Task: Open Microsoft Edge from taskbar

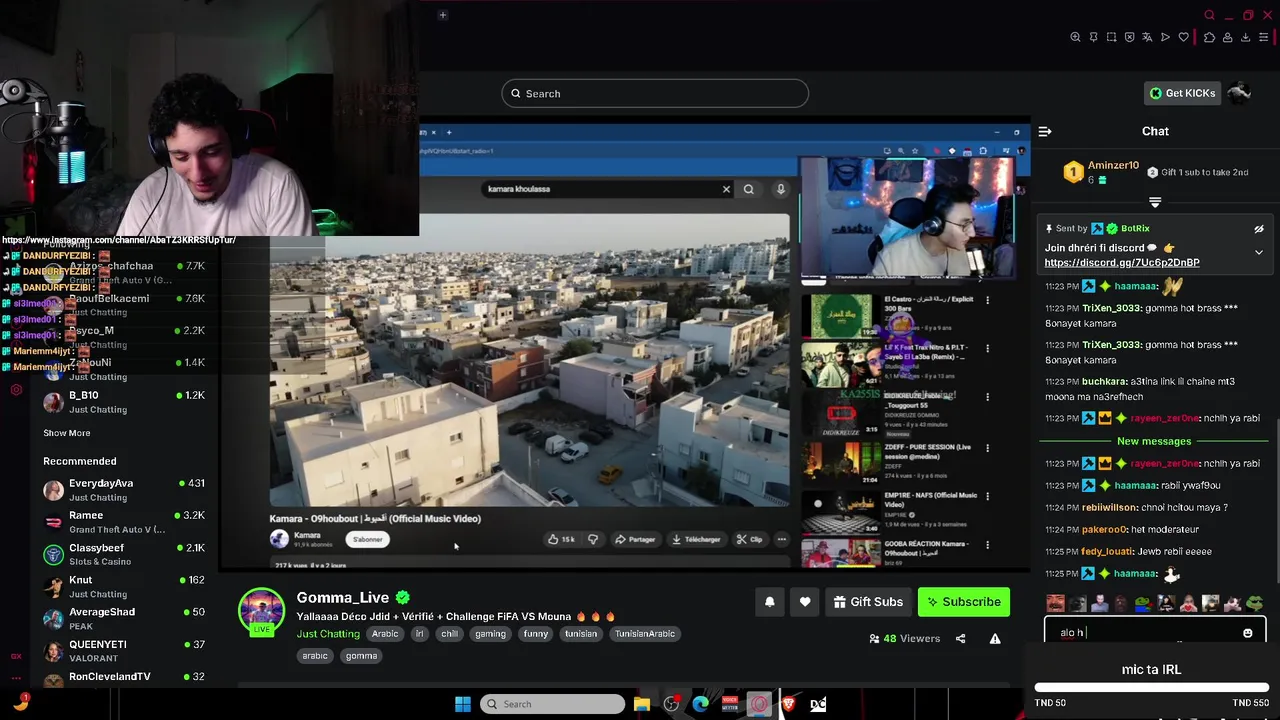Action: 701,704
